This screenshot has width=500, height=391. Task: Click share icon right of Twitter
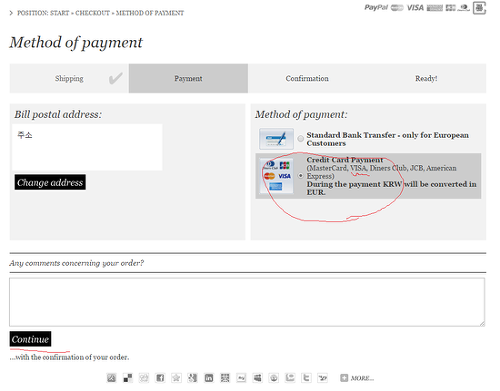(x=322, y=378)
